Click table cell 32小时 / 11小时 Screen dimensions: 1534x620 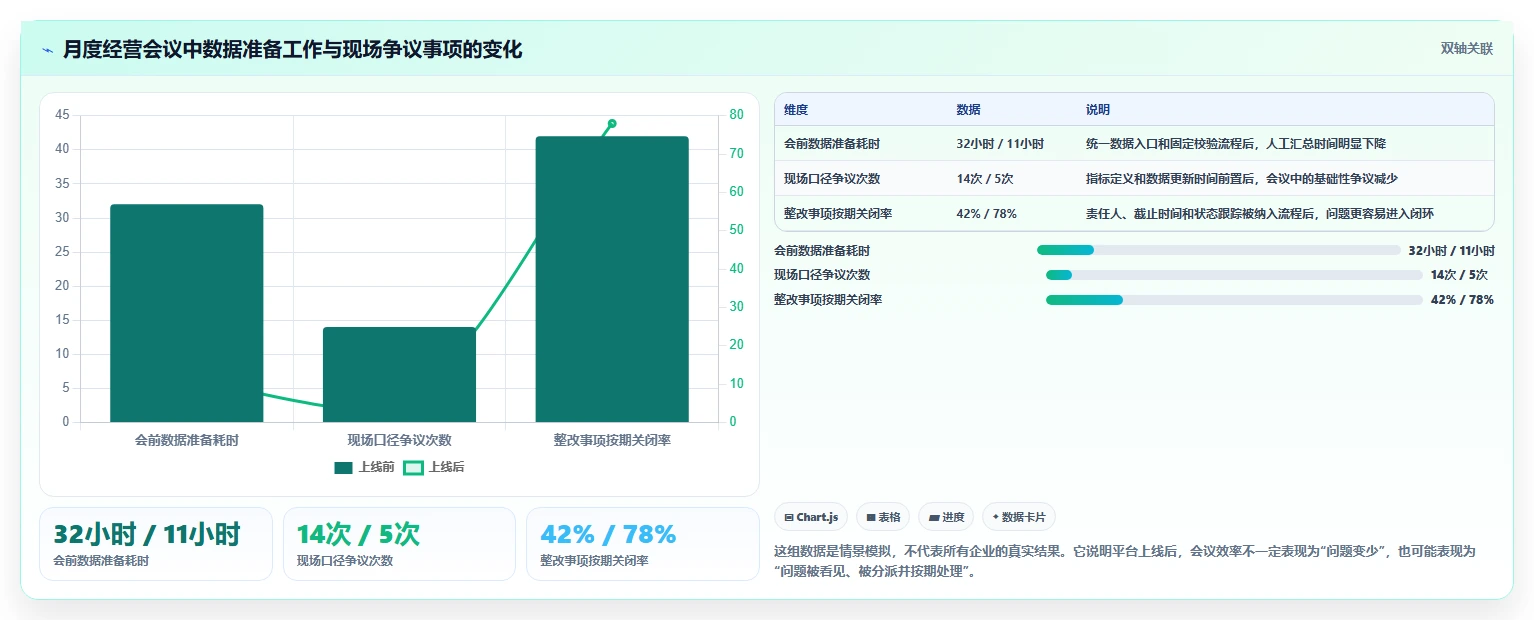pyautogui.click(x=1000, y=144)
